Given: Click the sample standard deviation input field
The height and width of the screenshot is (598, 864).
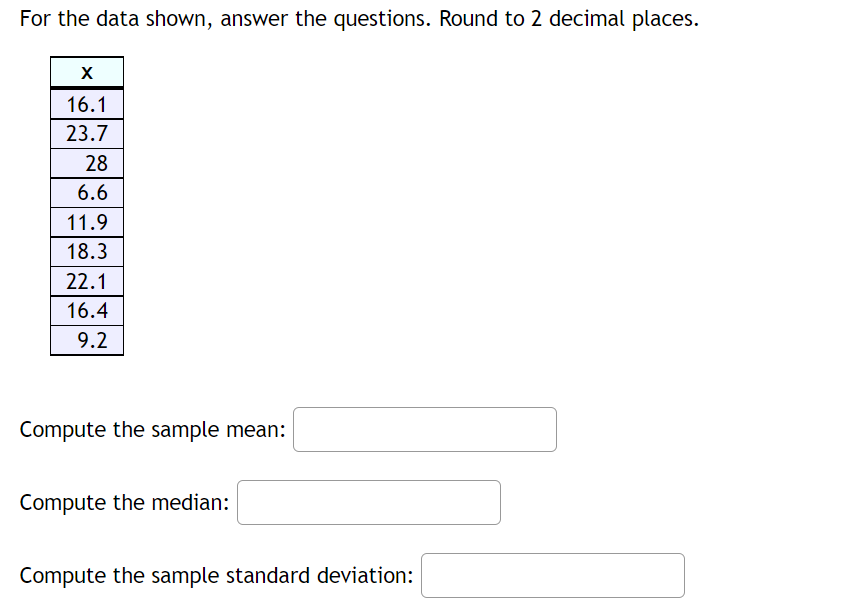Looking at the screenshot, I should [552, 575].
